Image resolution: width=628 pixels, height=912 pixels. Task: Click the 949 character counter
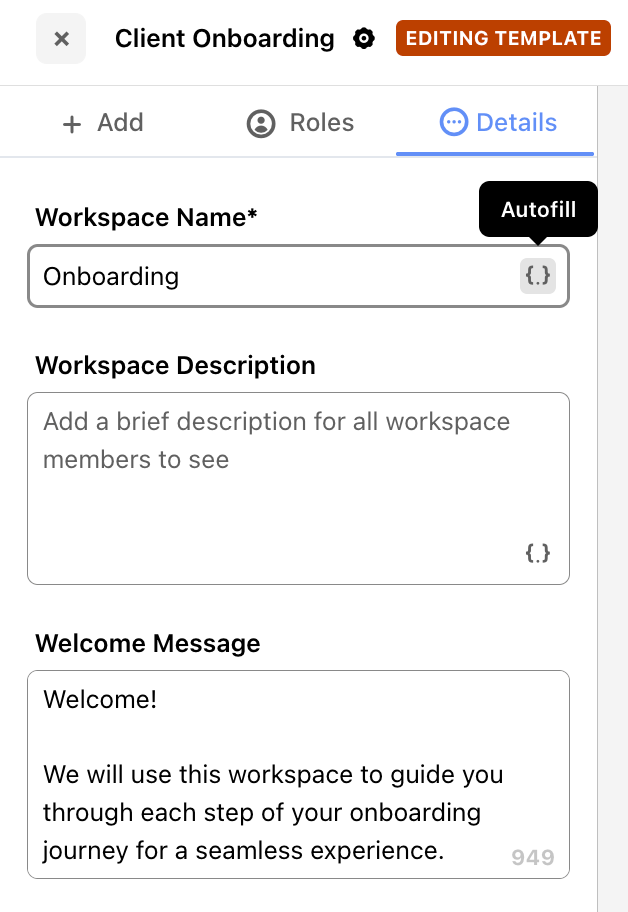(x=532, y=857)
